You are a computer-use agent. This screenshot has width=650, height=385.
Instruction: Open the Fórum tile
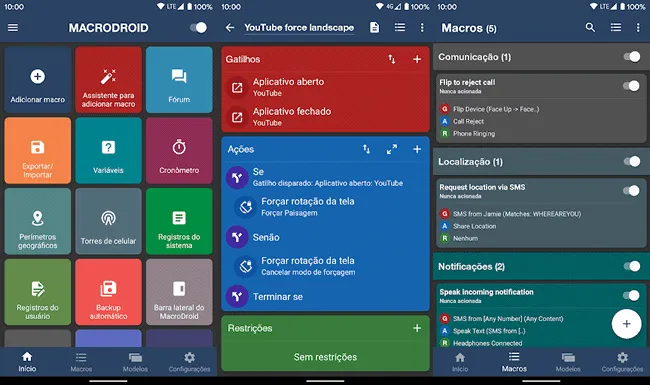click(x=179, y=80)
